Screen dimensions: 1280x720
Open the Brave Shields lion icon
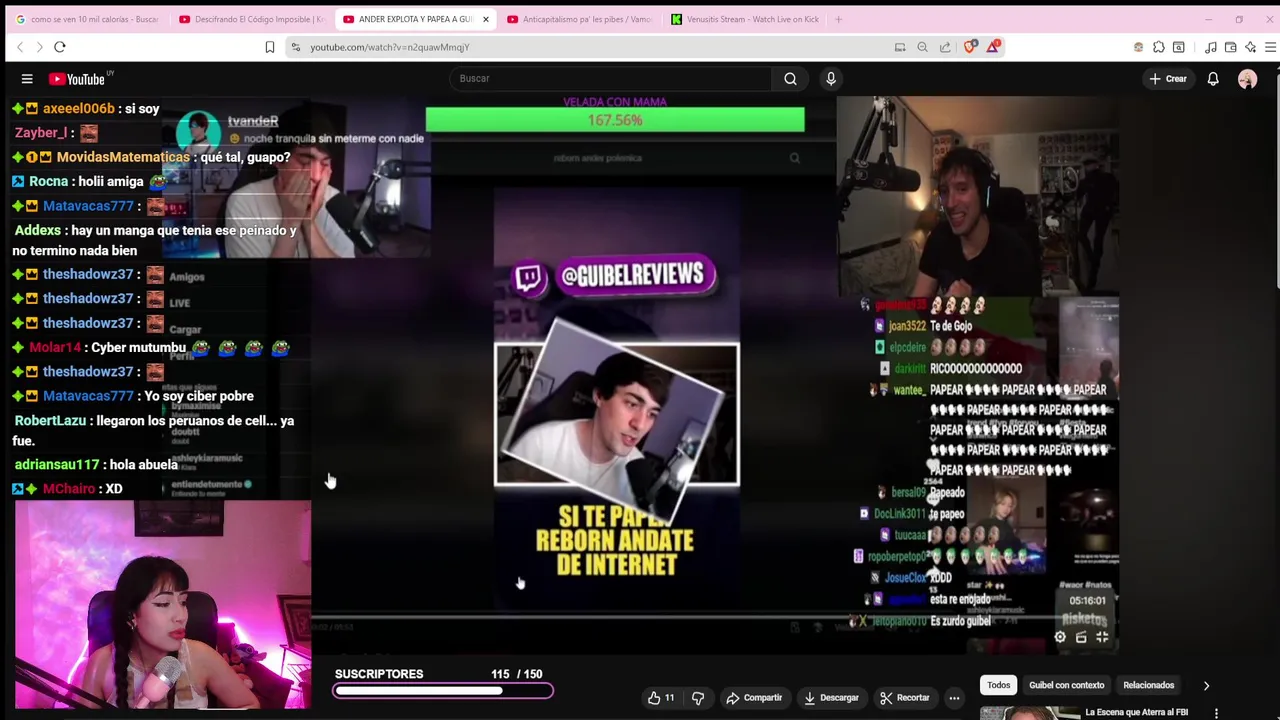[x=970, y=47]
